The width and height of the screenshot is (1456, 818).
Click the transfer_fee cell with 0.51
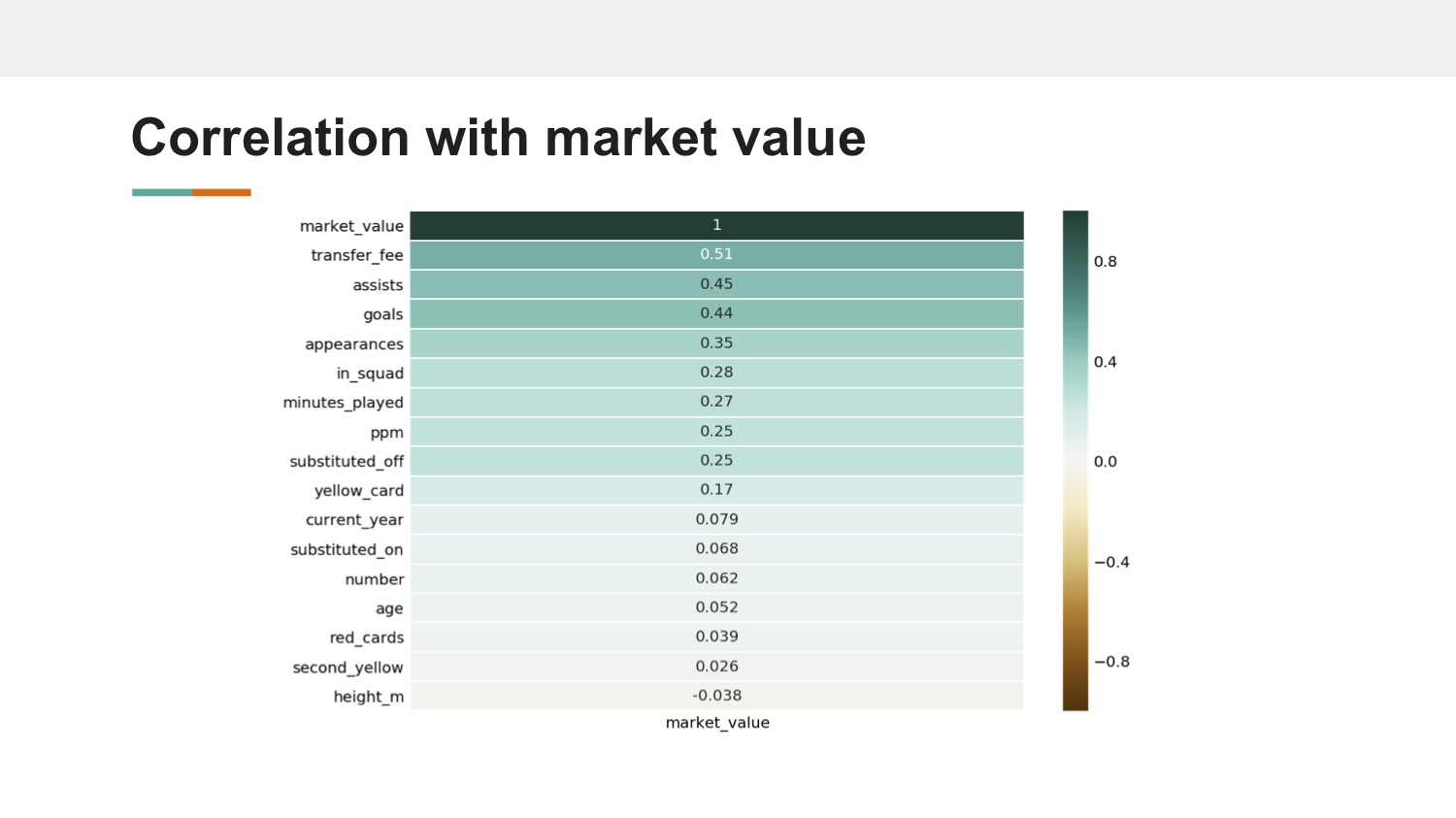[716, 254]
